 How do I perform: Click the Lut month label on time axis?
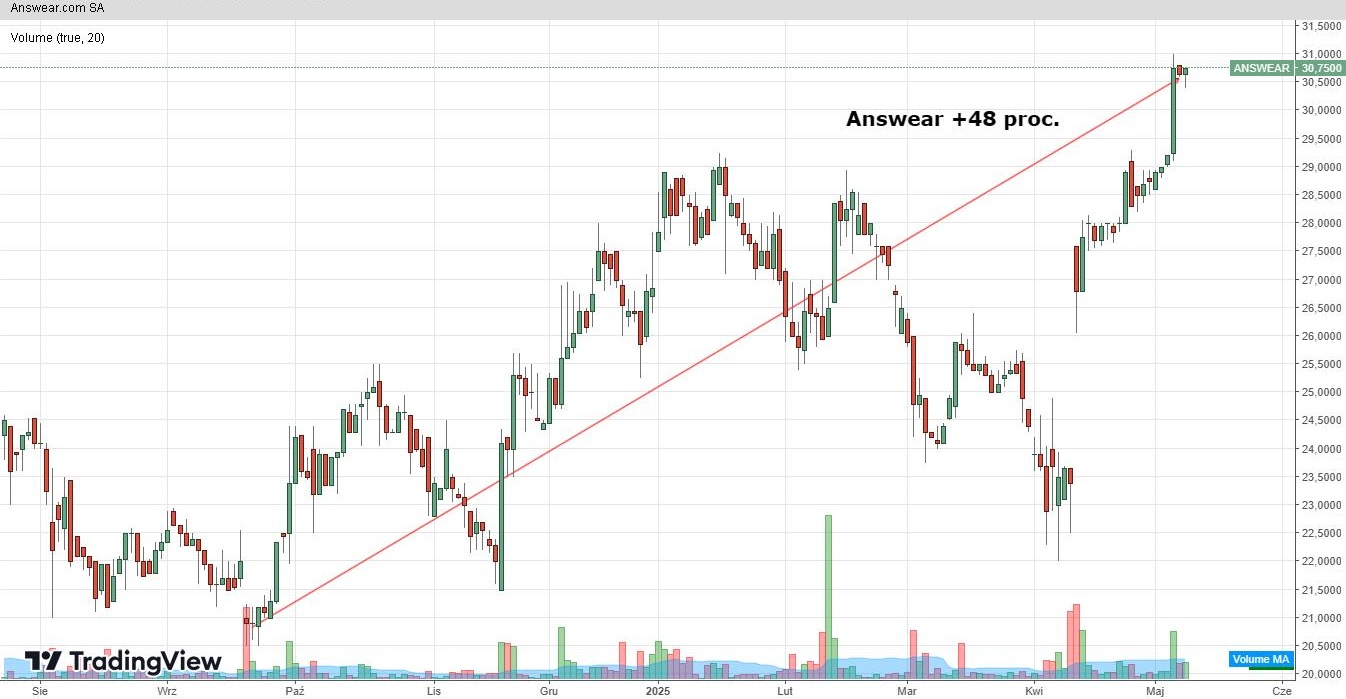click(x=785, y=690)
